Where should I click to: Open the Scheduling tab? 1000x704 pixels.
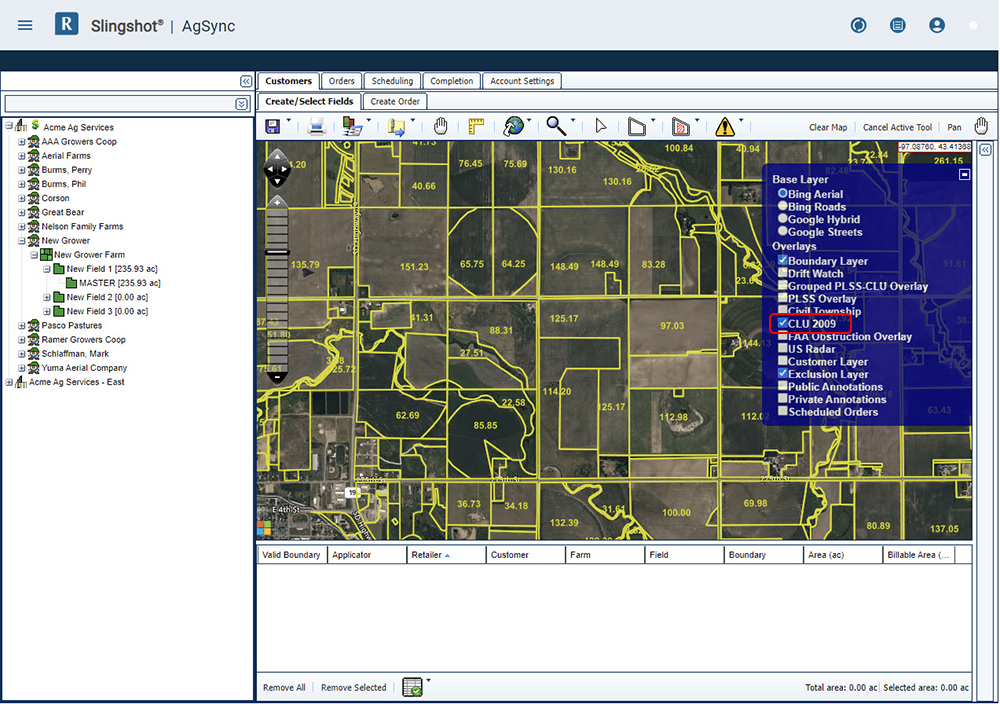(x=392, y=81)
